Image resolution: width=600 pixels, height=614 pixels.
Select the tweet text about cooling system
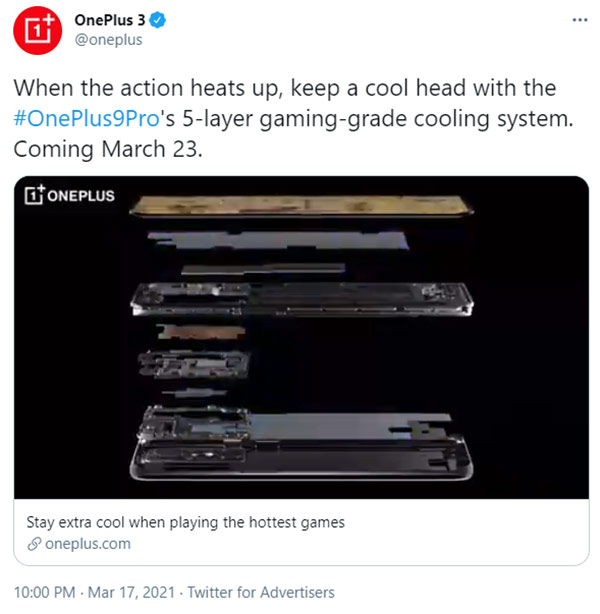[294, 118]
